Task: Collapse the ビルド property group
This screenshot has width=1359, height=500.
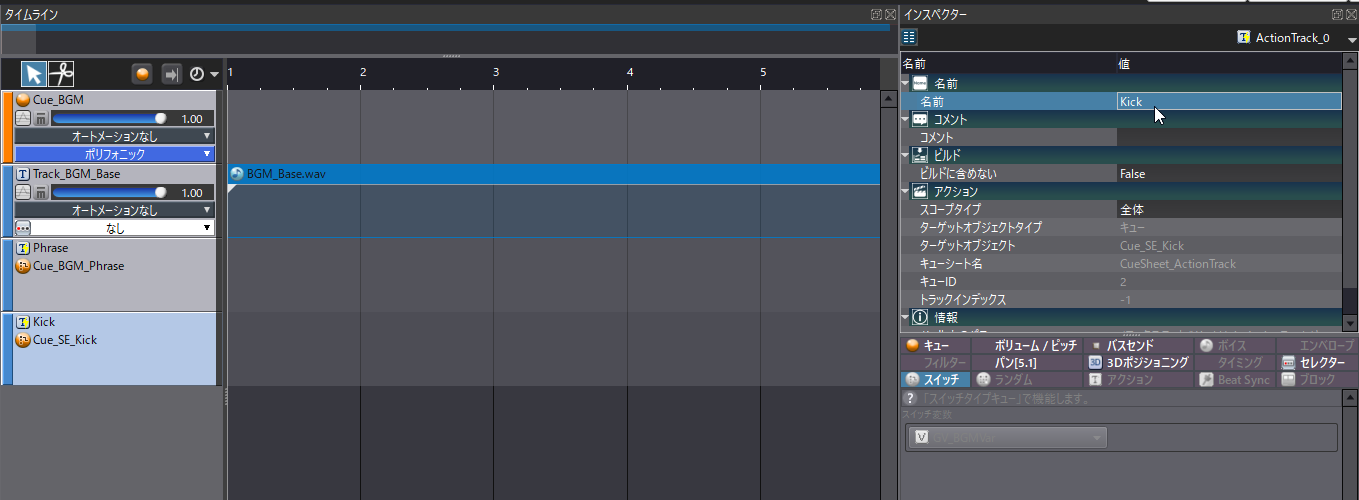Action: pos(906,156)
